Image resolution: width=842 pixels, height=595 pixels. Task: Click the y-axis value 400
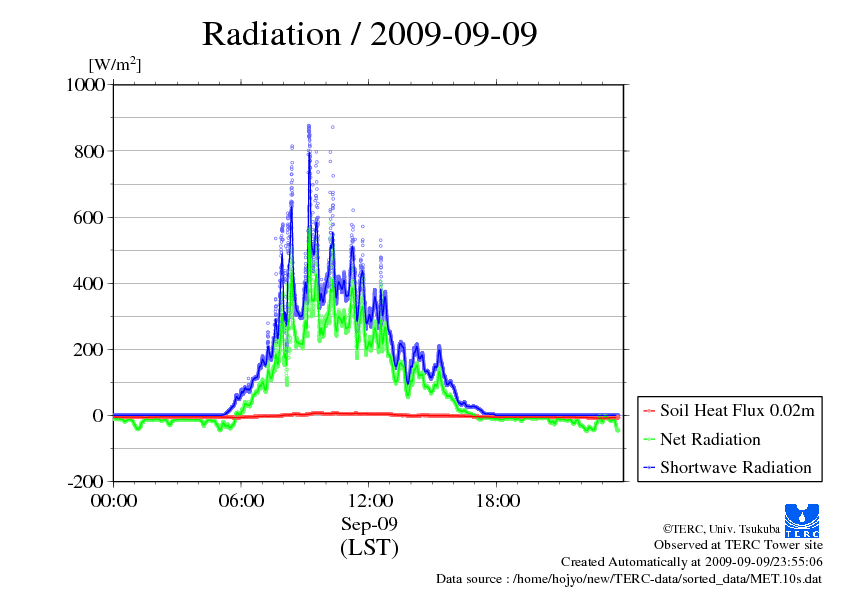tap(89, 284)
